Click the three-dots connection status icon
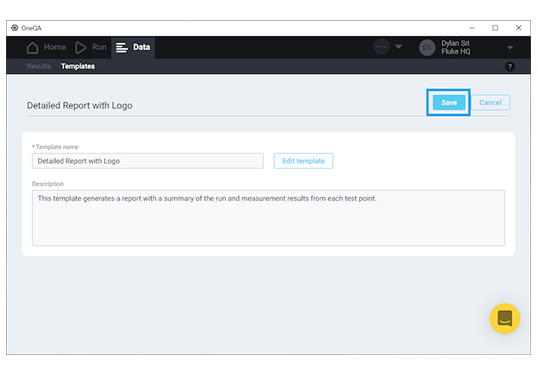Screen dimensions: 538x374 tap(382, 47)
